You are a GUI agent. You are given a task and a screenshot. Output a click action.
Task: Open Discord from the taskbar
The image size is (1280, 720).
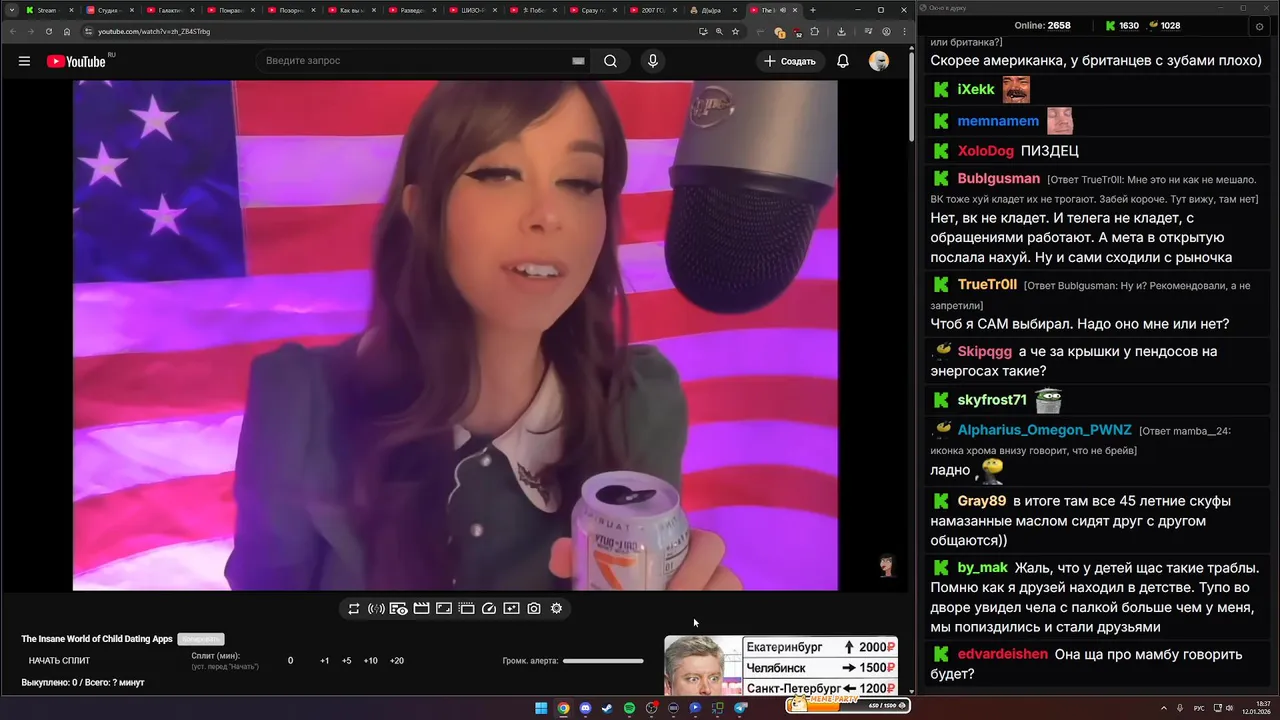[585, 708]
